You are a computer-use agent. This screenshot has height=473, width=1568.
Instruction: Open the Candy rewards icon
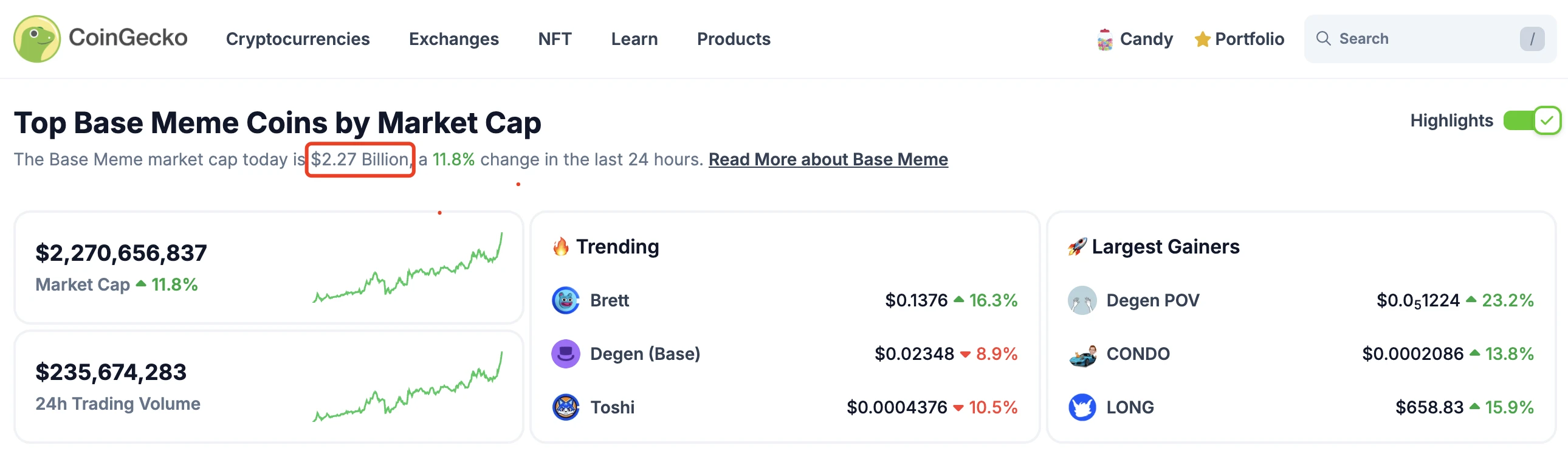coord(1105,38)
